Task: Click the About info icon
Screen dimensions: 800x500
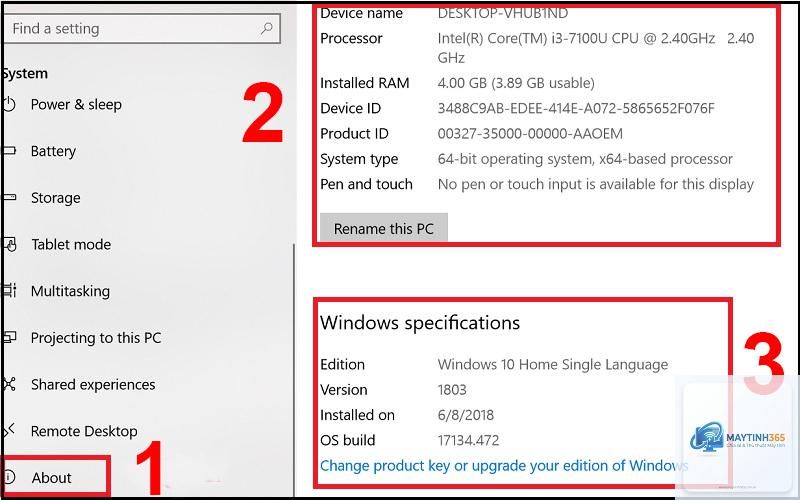Action: [x=9, y=477]
